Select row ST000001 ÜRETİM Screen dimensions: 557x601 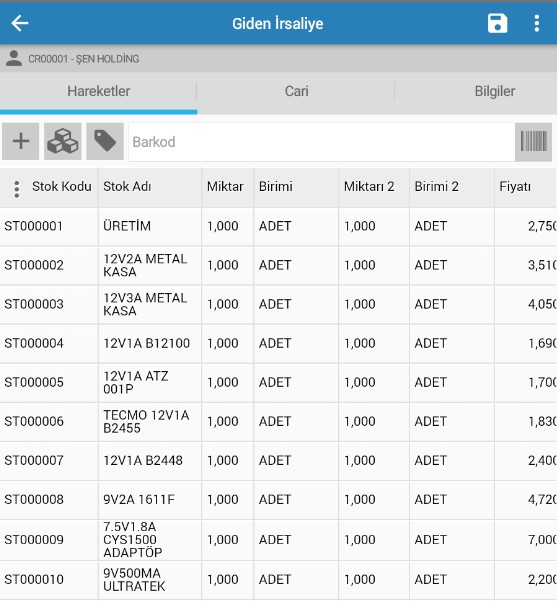pyautogui.click(x=278, y=226)
